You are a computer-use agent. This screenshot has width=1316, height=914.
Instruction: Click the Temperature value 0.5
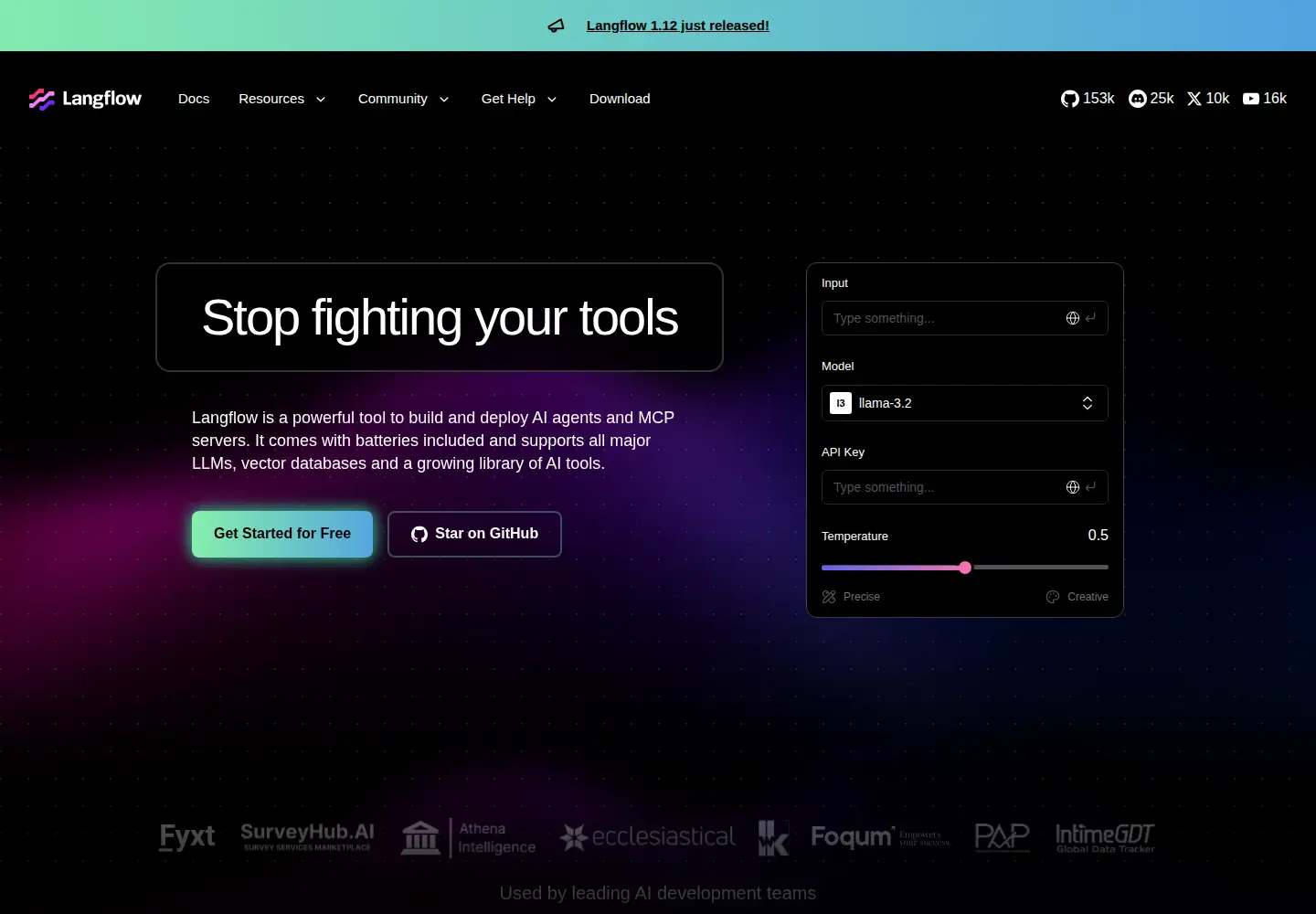tap(1098, 536)
